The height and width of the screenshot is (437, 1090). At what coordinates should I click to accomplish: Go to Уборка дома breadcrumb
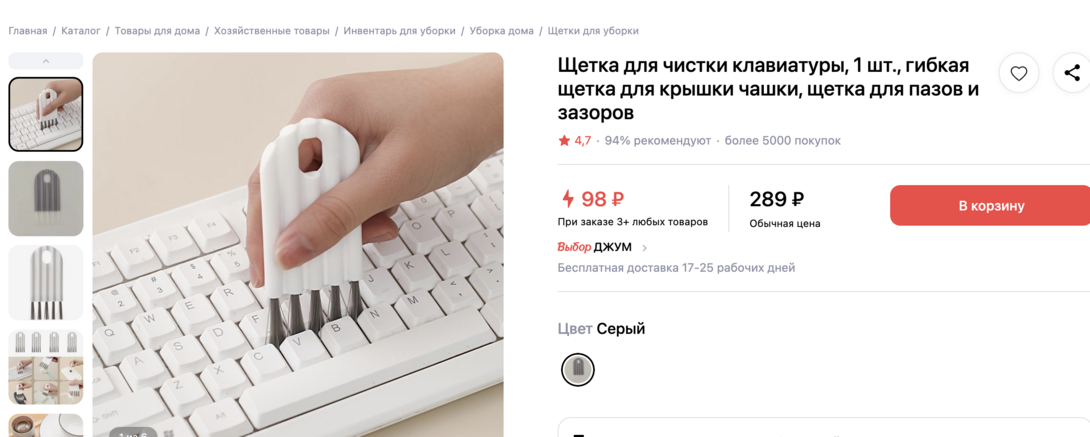pyautogui.click(x=502, y=31)
